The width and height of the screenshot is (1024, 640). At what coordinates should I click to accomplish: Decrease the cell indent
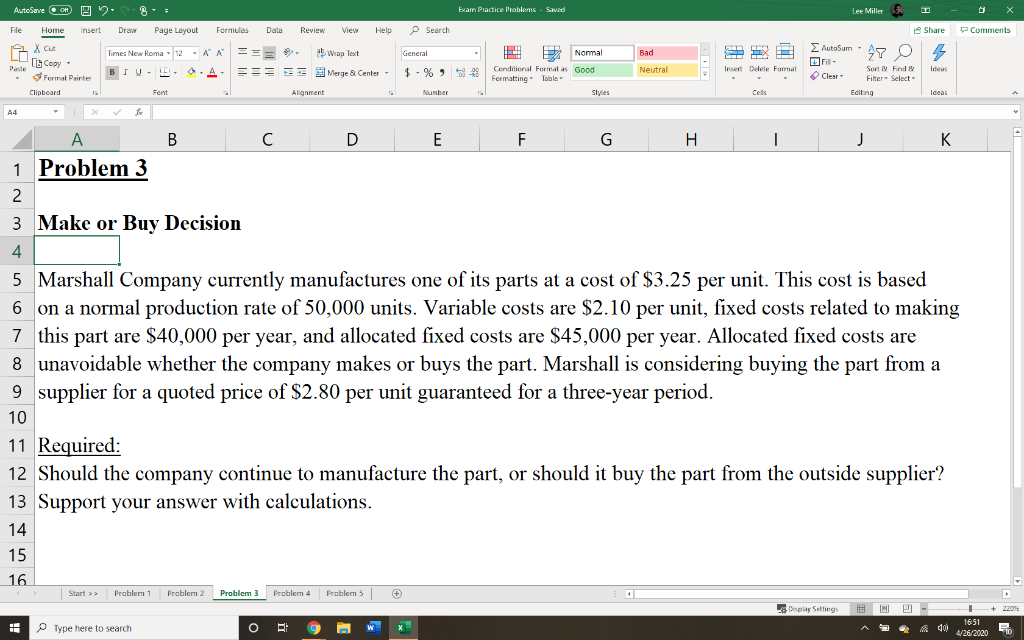[288, 72]
